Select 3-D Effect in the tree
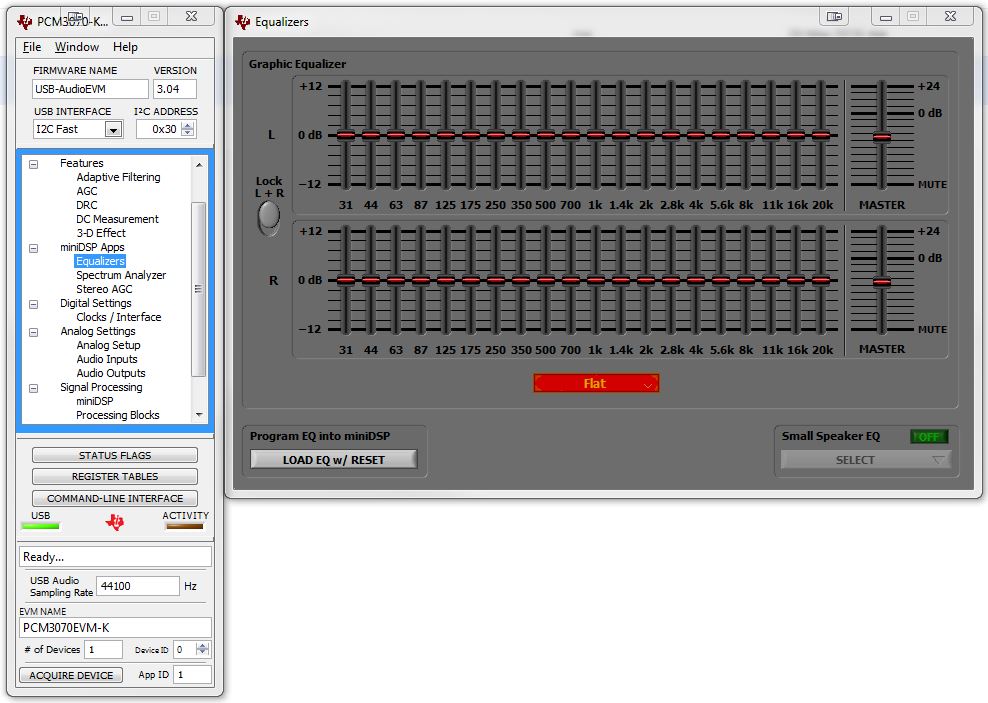The width and height of the screenshot is (988, 703). pos(101,232)
